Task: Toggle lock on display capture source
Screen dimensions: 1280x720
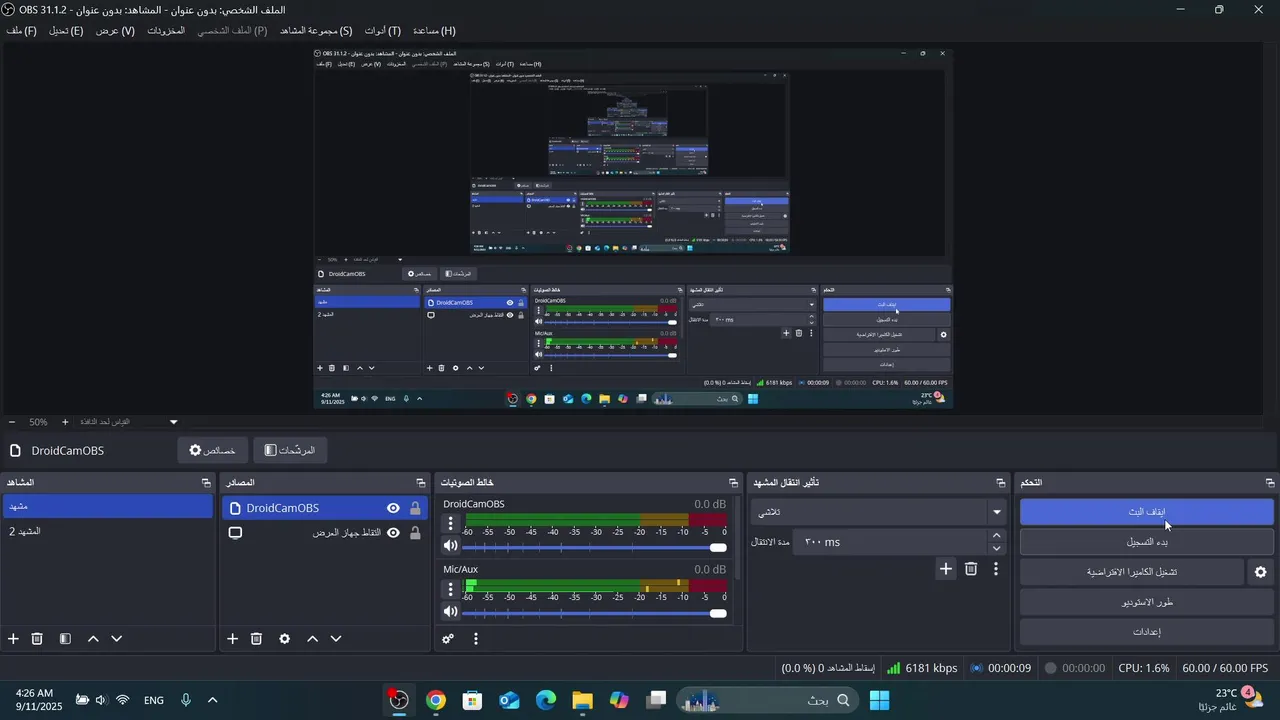Action: (415, 533)
